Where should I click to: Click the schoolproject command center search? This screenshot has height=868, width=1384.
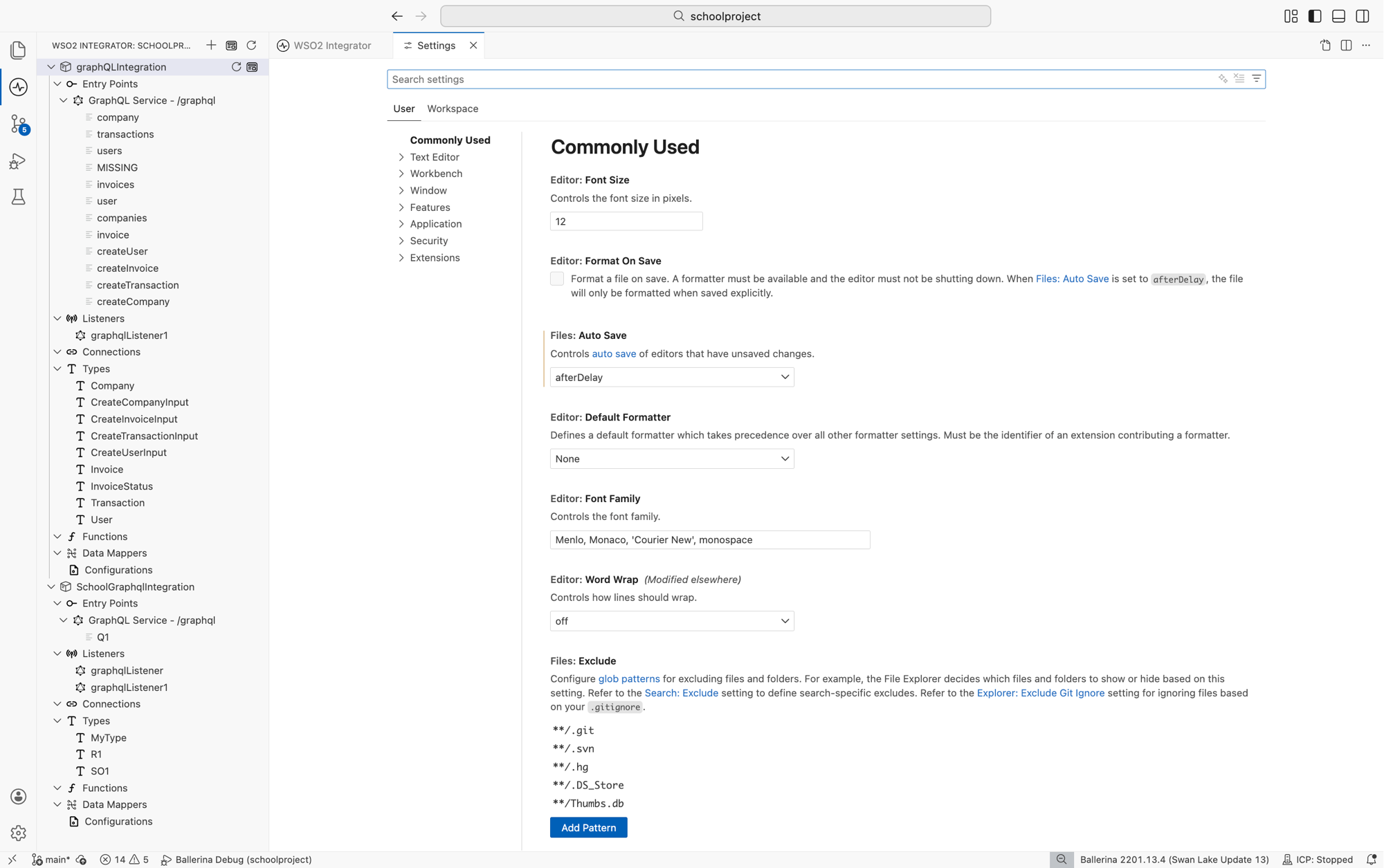click(716, 16)
